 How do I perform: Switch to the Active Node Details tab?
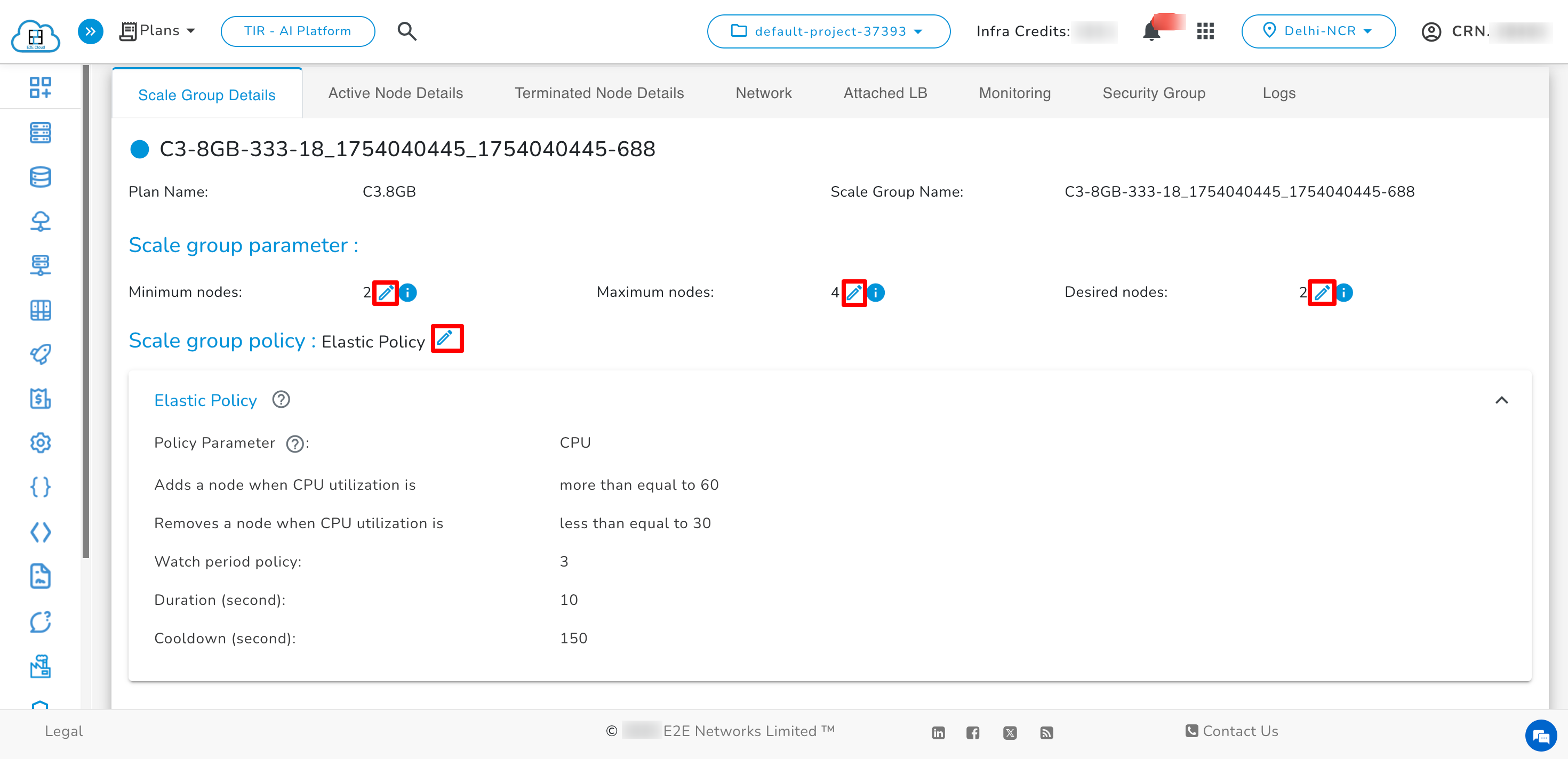click(395, 93)
